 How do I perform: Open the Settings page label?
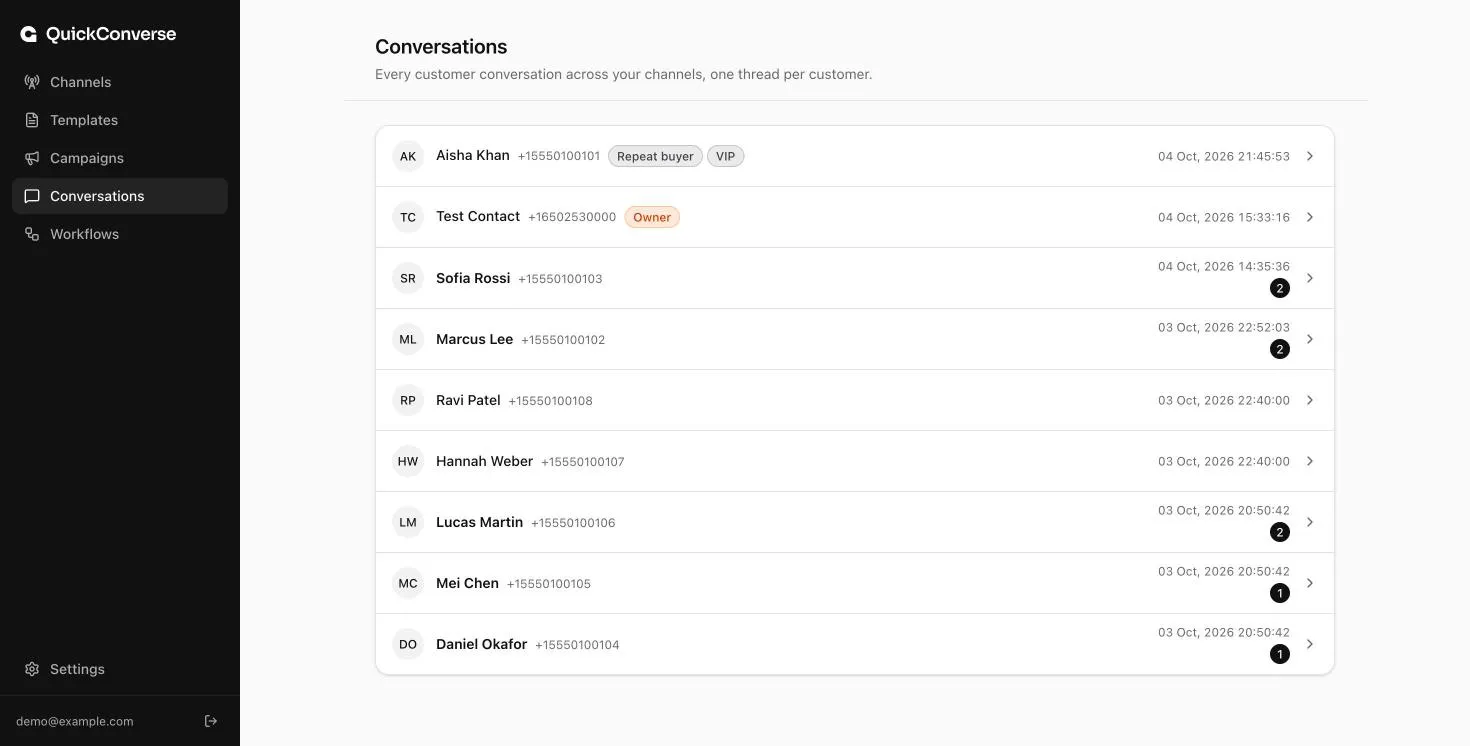tap(77, 669)
